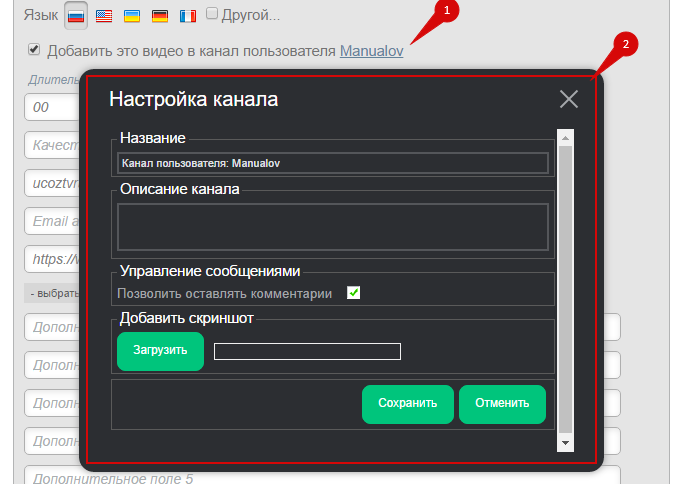Image resolution: width=687 pixels, height=484 pixels.
Task: Click the screenshot file path field
Action: tap(307, 351)
